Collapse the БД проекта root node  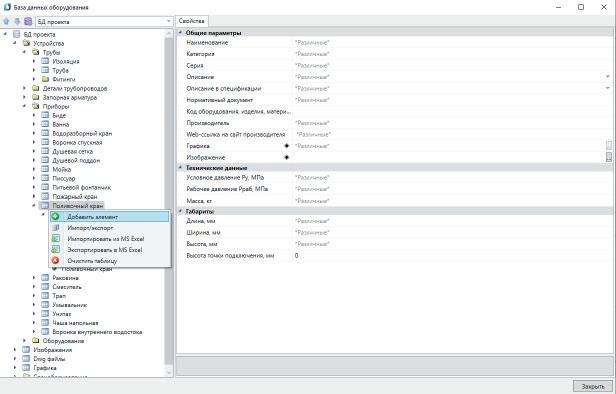(5, 34)
